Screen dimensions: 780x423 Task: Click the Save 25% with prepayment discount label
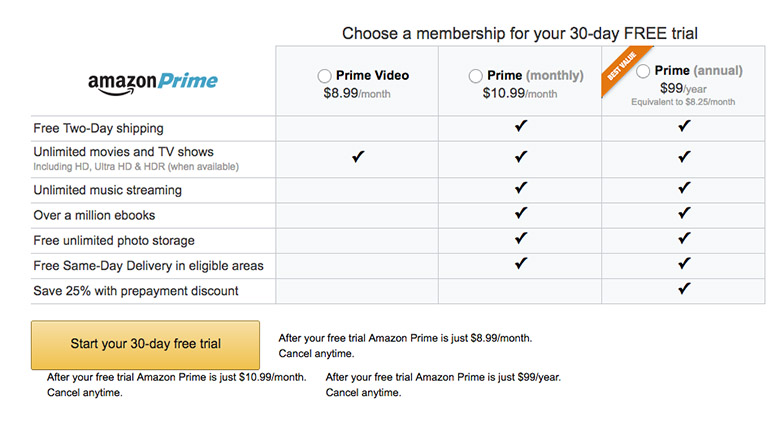(x=136, y=291)
